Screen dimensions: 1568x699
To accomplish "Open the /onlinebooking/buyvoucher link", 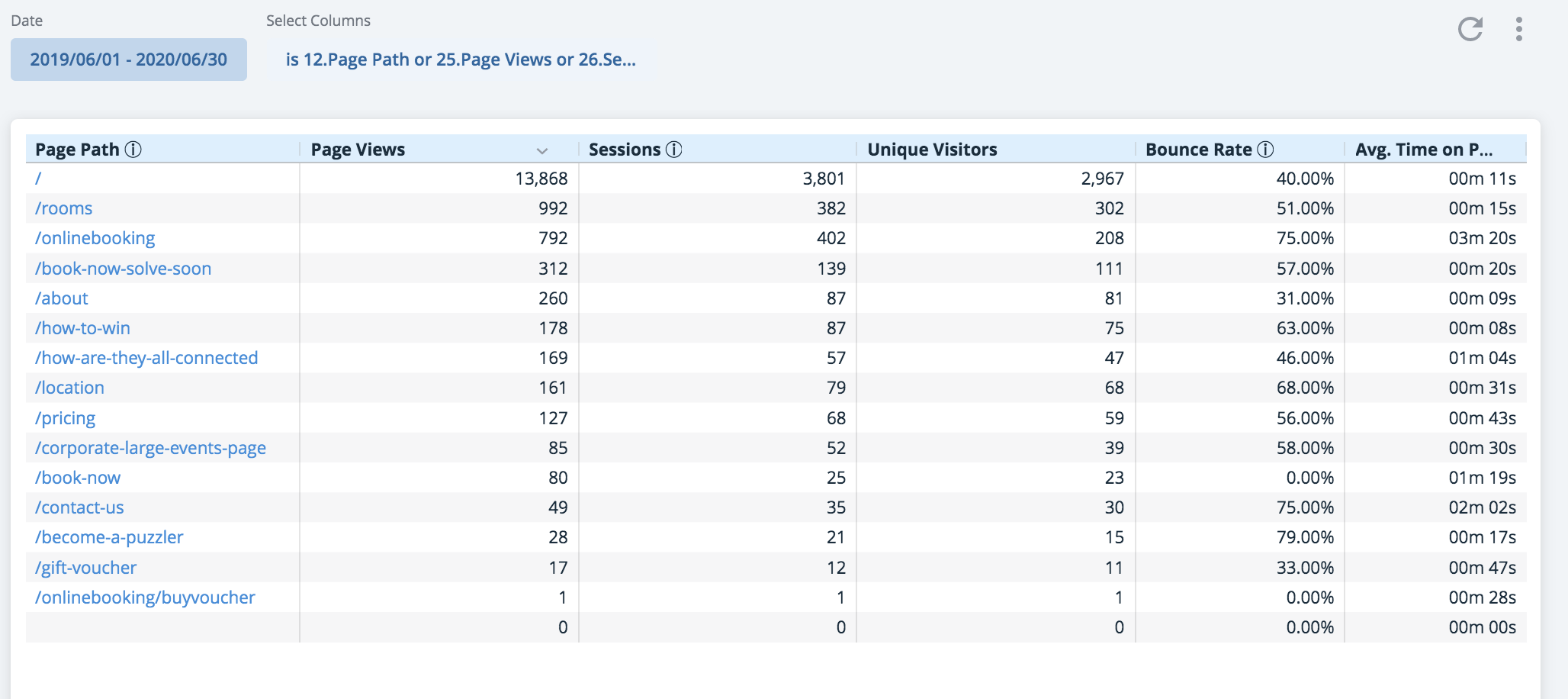I will (145, 598).
